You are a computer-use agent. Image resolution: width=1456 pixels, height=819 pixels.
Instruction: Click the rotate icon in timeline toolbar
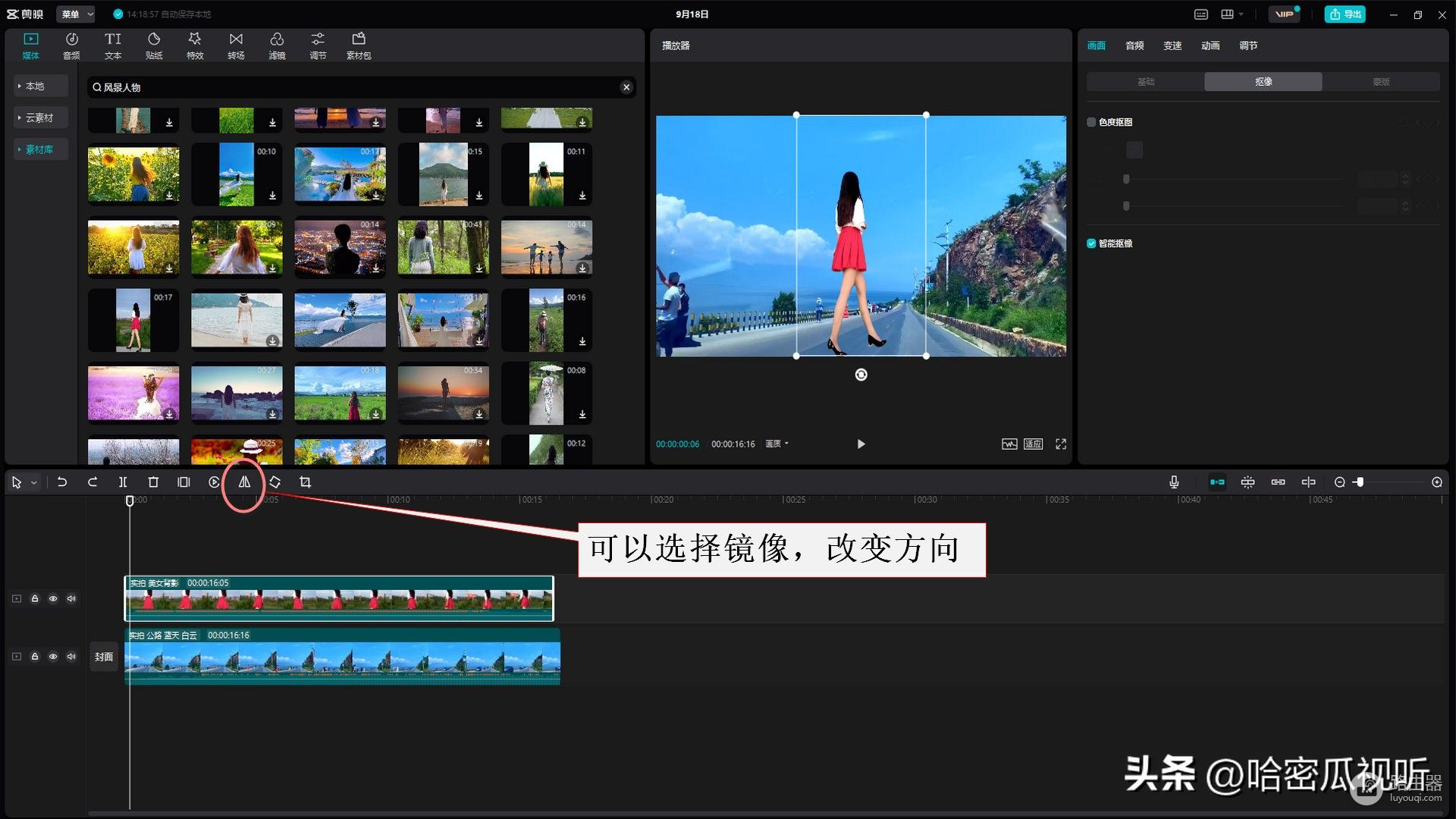[275, 482]
